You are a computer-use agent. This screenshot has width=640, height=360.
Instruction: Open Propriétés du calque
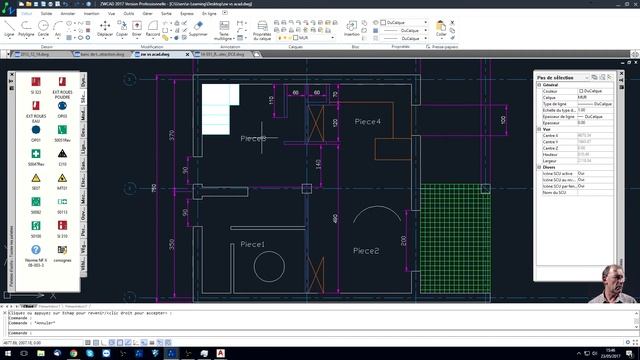262,31
